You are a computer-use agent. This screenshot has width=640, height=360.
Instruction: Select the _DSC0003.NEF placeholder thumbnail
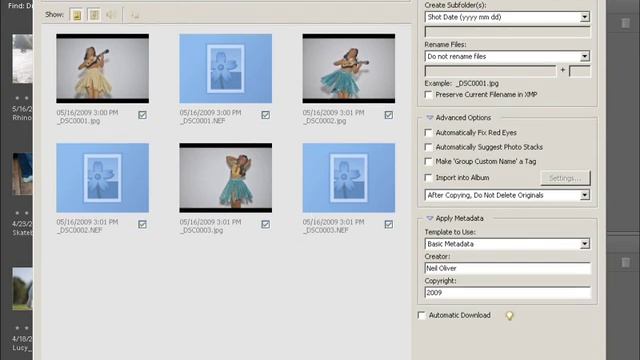pos(349,178)
